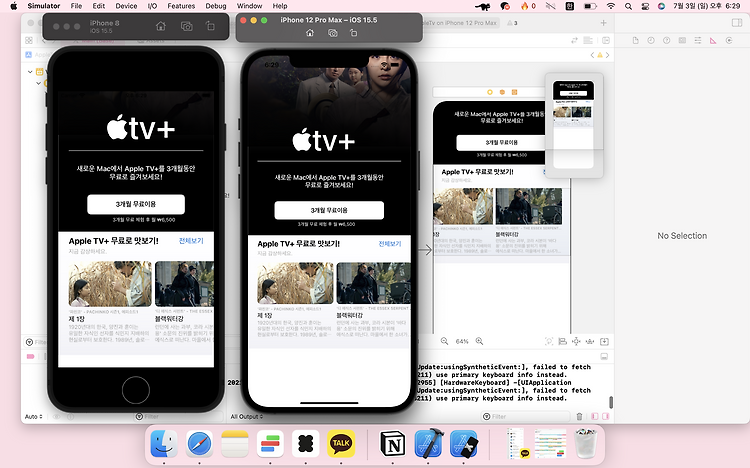Go to previous issue chevron
This screenshot has width=750, height=468.
(592, 55)
